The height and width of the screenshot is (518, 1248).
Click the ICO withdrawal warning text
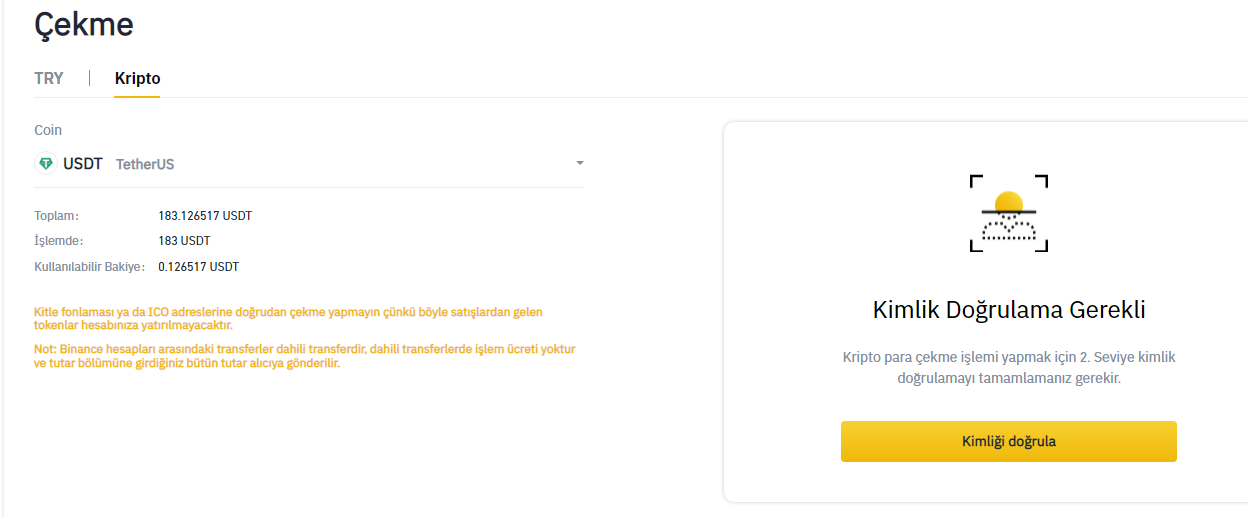288,318
